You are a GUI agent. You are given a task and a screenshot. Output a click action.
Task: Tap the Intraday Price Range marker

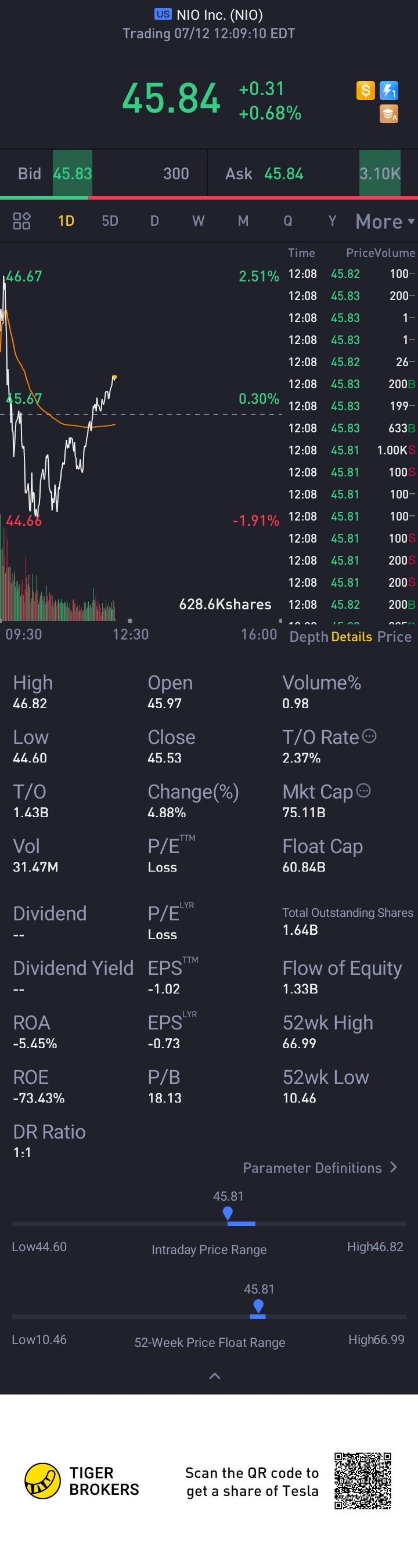click(228, 1213)
